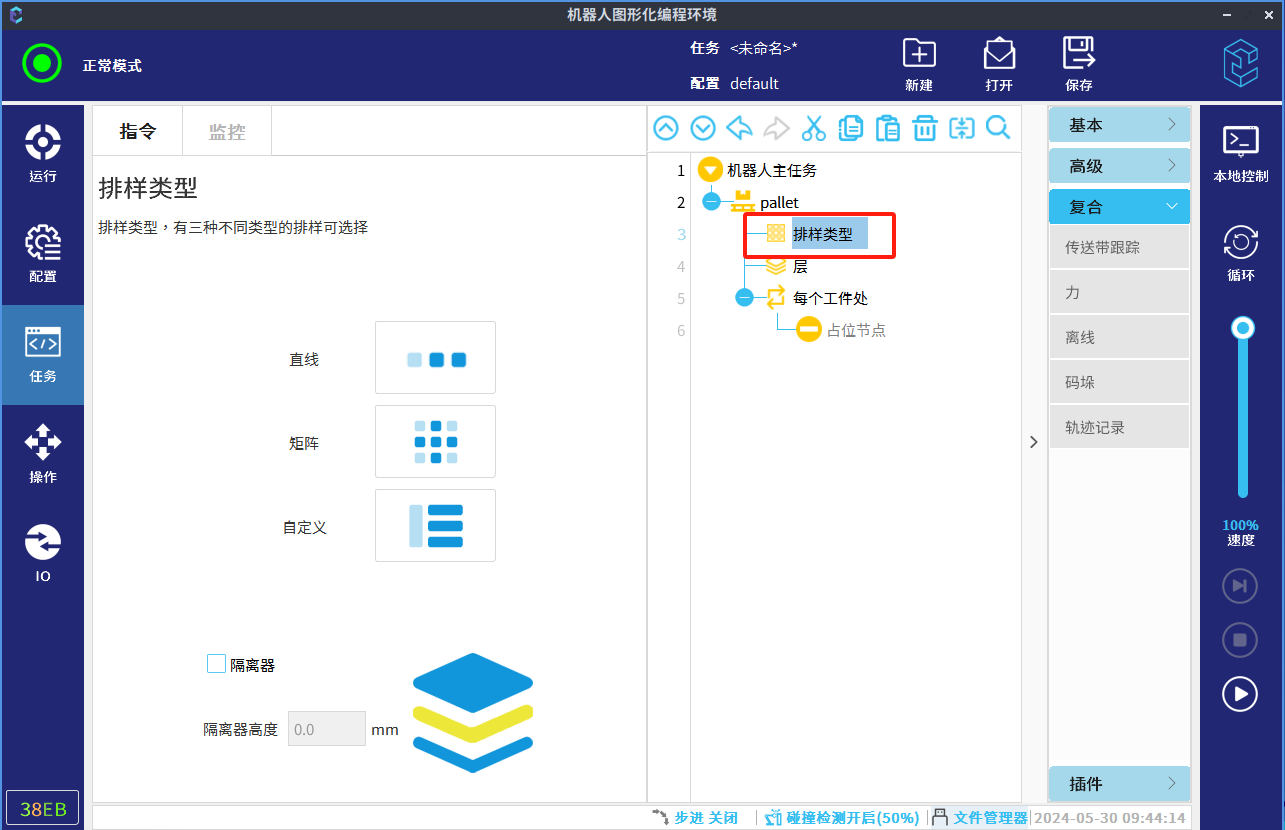Select the 矩阵 pattern type button

(435, 441)
